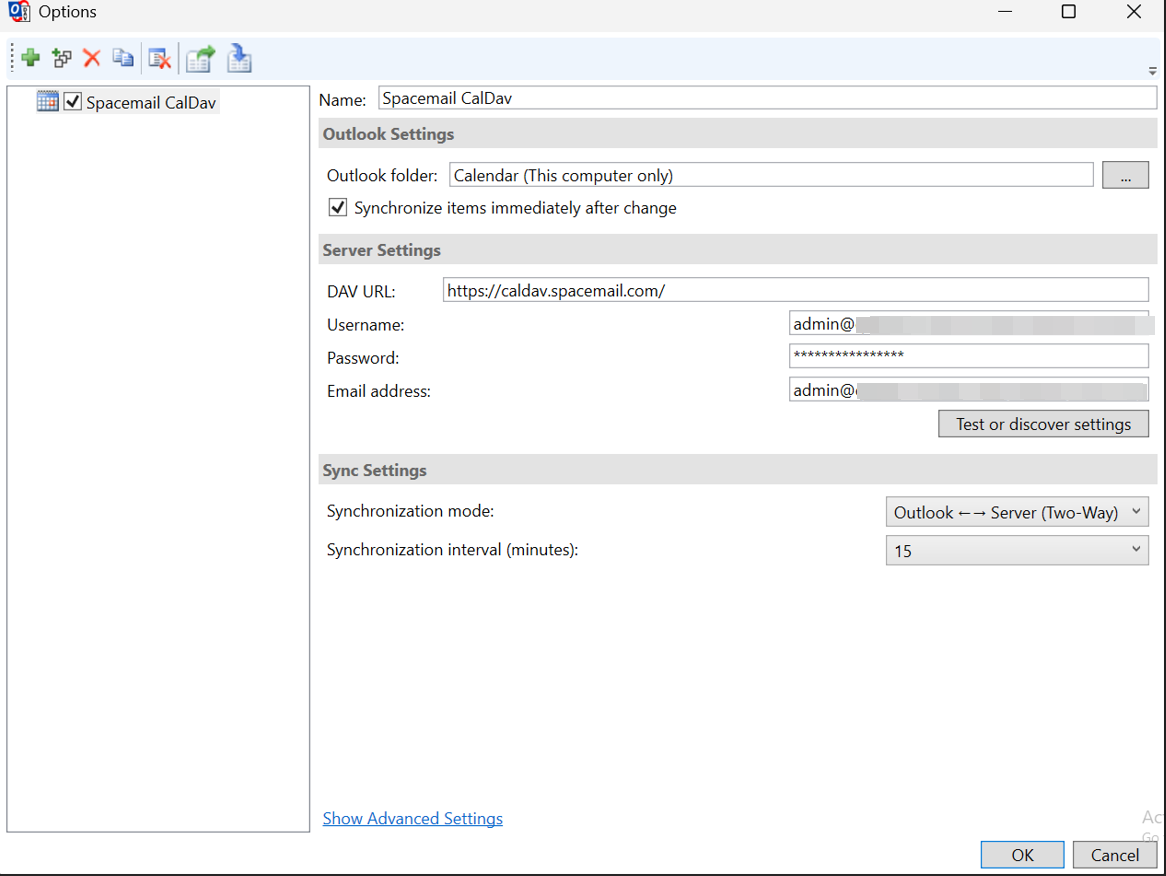Dismiss the dialog with Cancel
The width and height of the screenshot is (1166, 876).
coord(1114,854)
